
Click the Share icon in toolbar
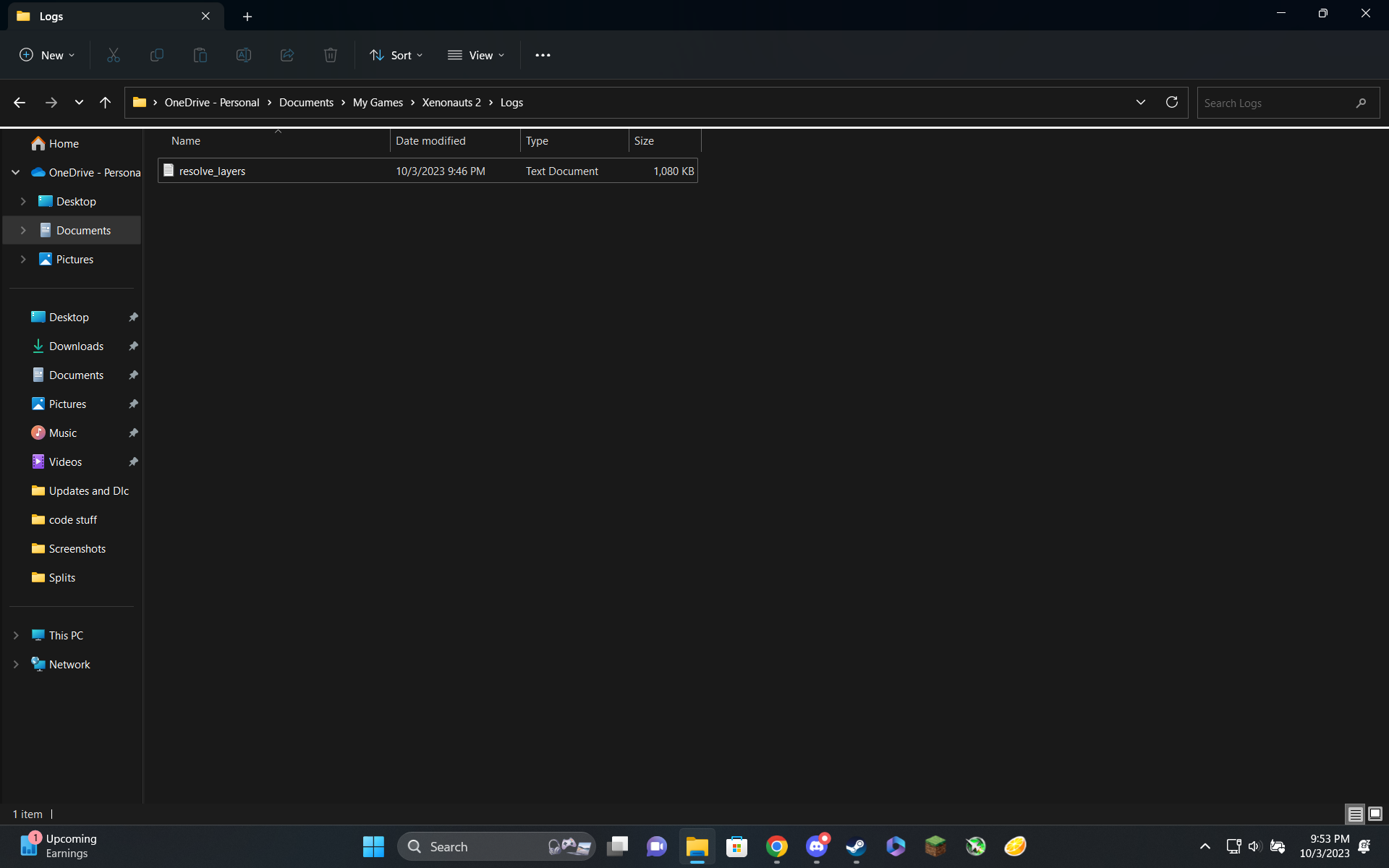click(287, 55)
